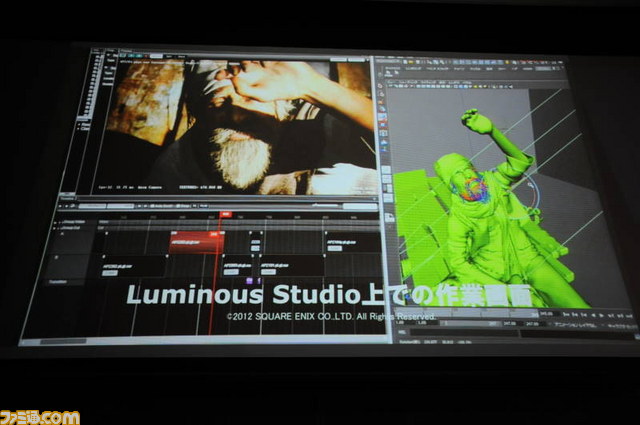Activate the Maya Rotate tool

coord(383,118)
